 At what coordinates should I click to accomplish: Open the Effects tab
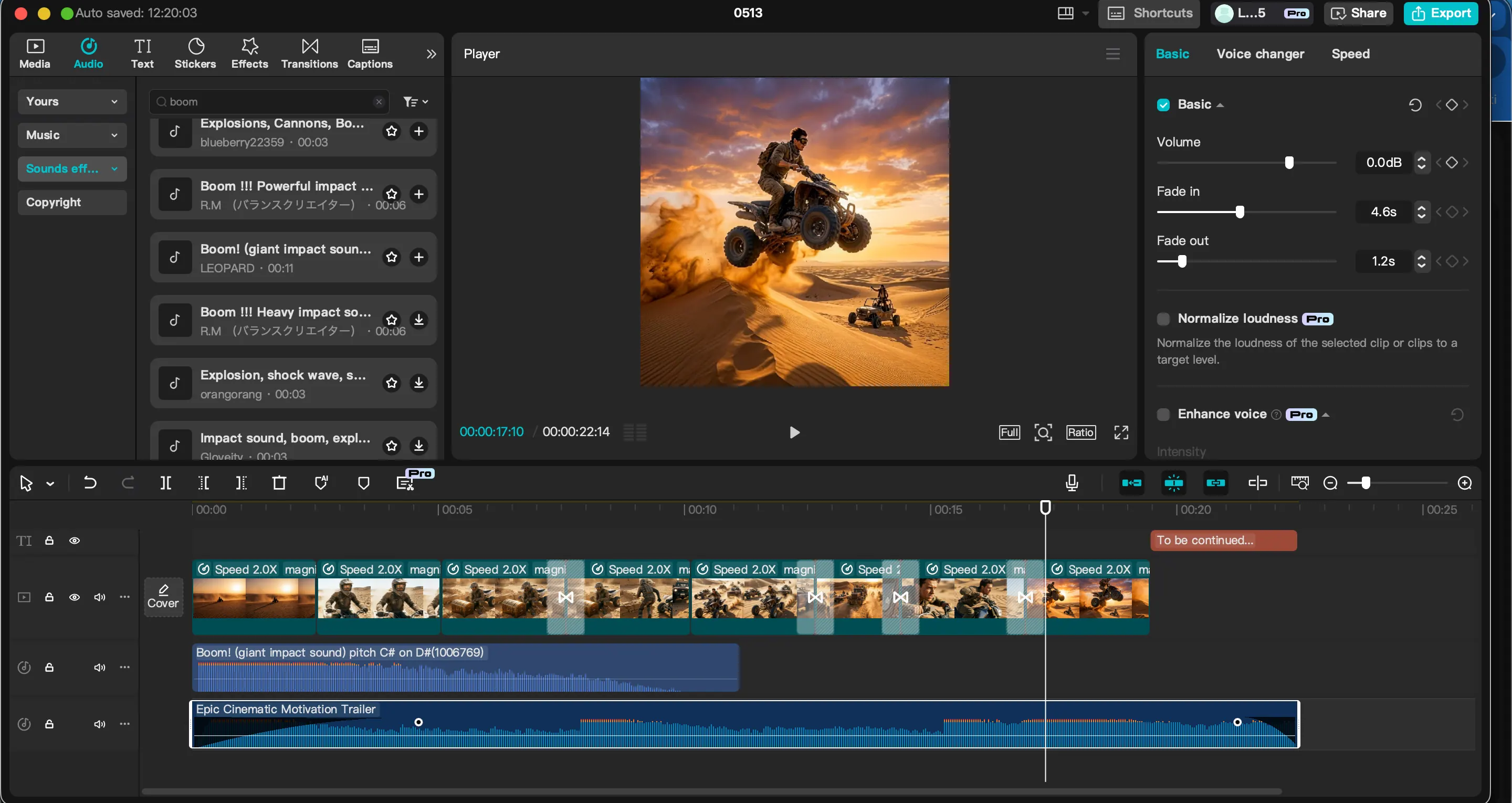coord(249,54)
